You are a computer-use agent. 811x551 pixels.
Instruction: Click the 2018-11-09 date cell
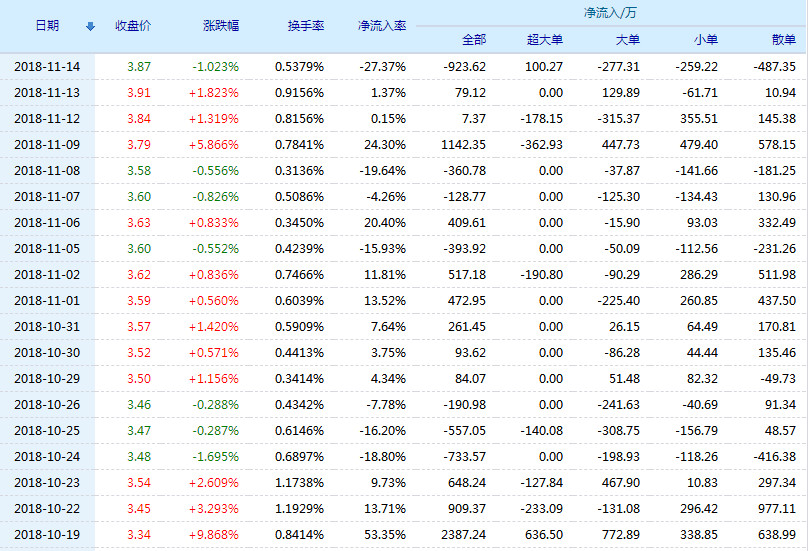pyautogui.click(x=47, y=145)
